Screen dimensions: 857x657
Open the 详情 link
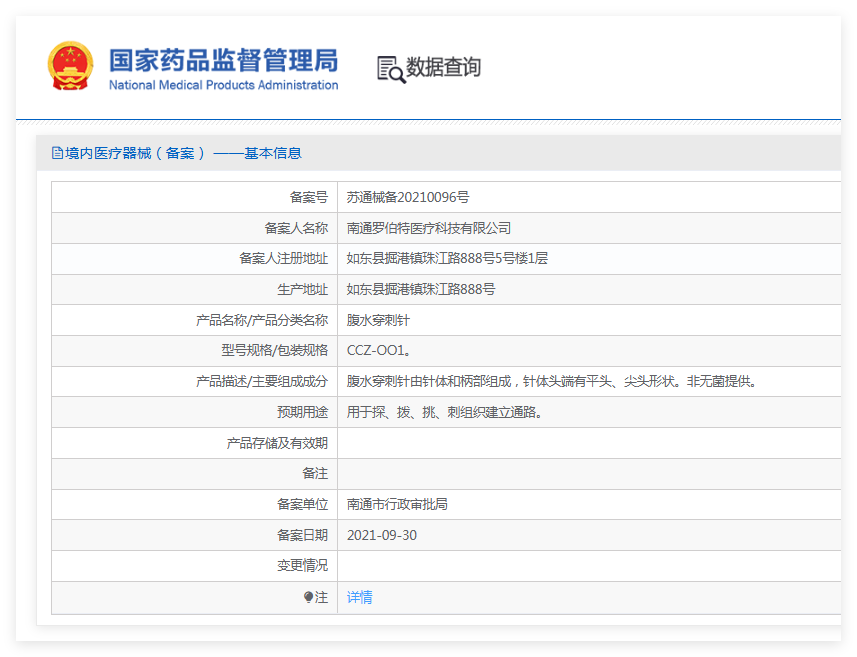point(359,597)
